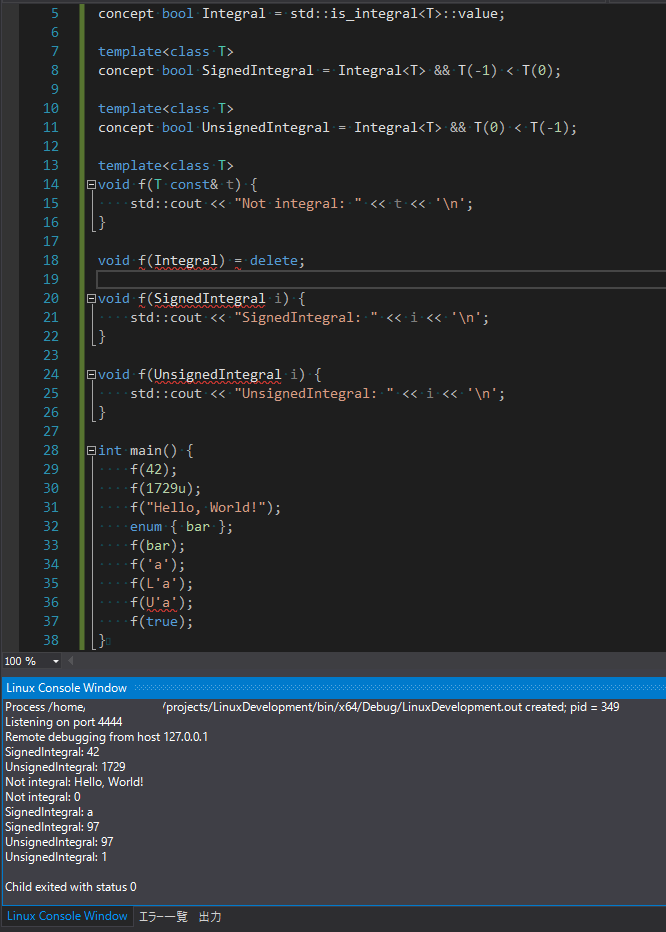This screenshot has height=932, width=666.
Task: Click "SignedIntegral: " string on line 21
Action: pyautogui.click(x=306, y=317)
